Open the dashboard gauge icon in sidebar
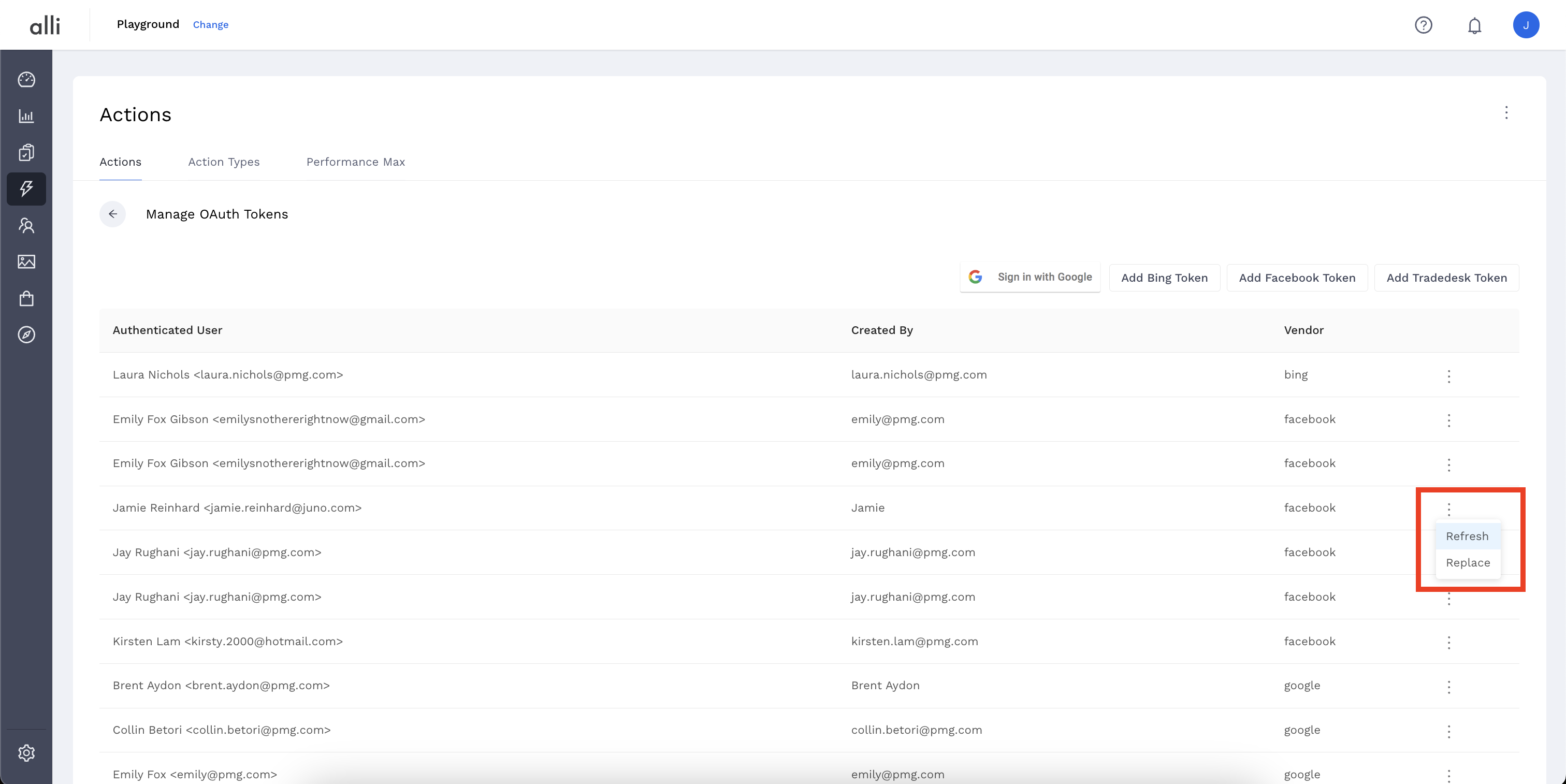 [26, 80]
